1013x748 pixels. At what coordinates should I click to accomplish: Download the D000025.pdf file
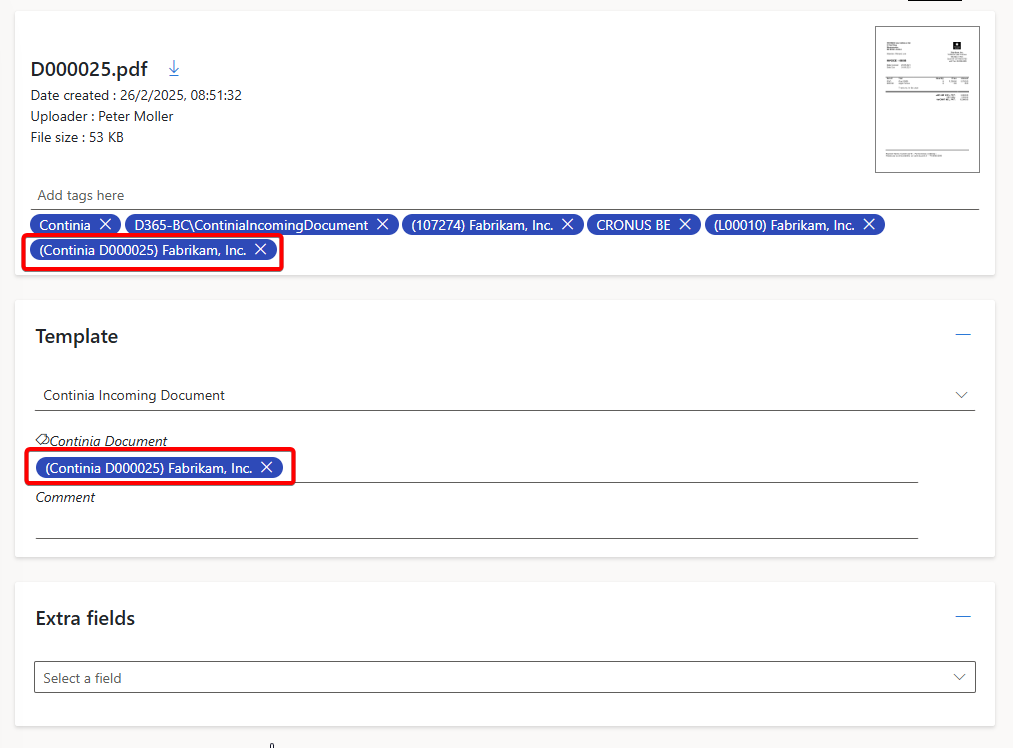point(174,68)
